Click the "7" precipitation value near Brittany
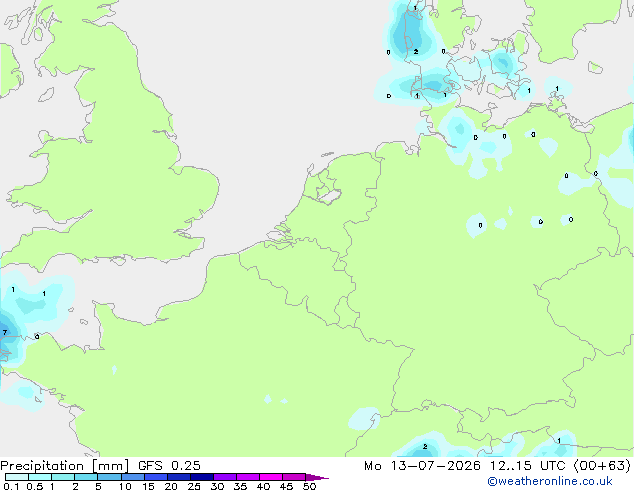634x490 pixels. 4,332
